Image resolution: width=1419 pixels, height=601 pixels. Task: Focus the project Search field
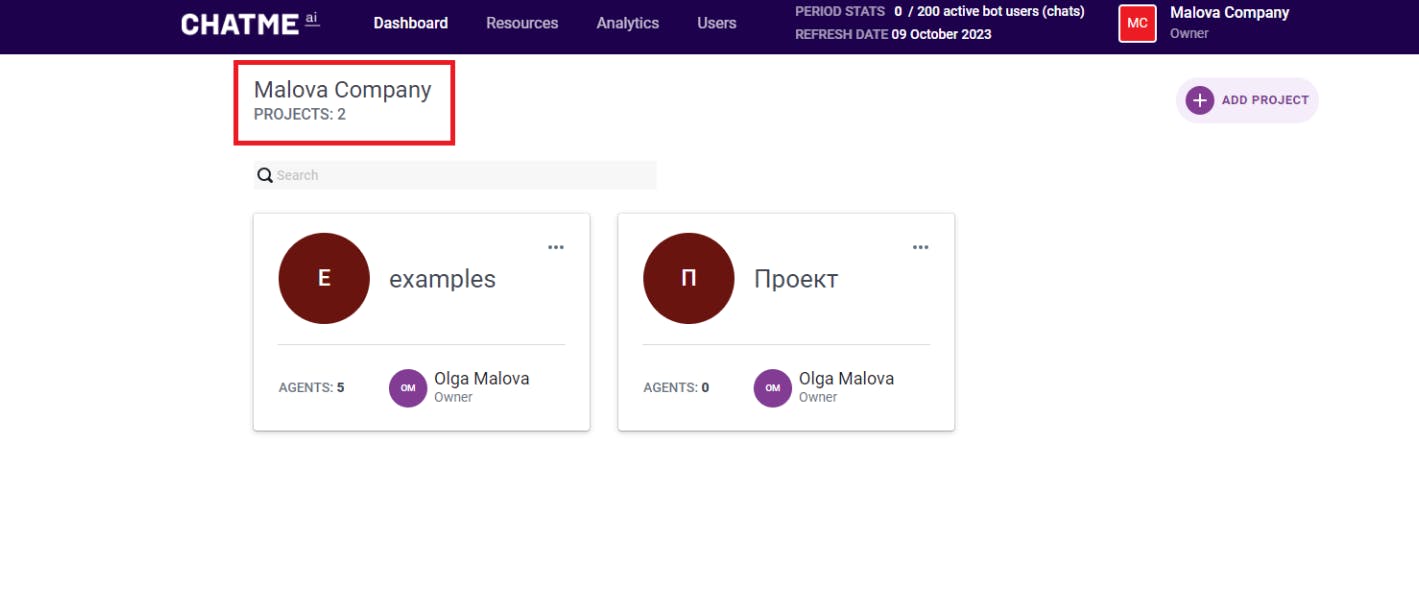pyautogui.click(x=464, y=176)
